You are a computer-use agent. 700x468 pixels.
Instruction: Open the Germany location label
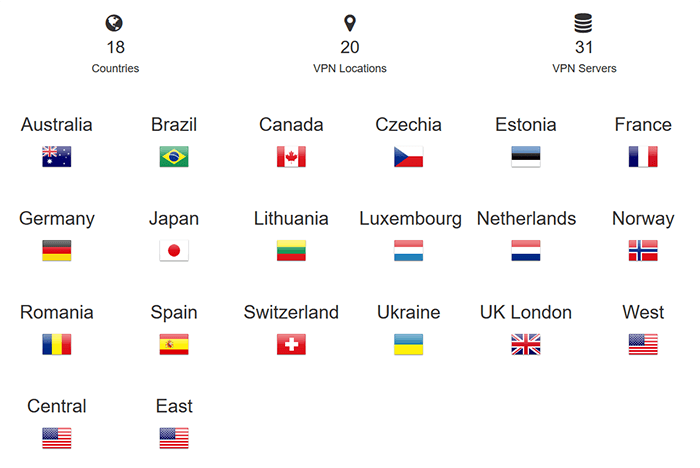click(57, 219)
